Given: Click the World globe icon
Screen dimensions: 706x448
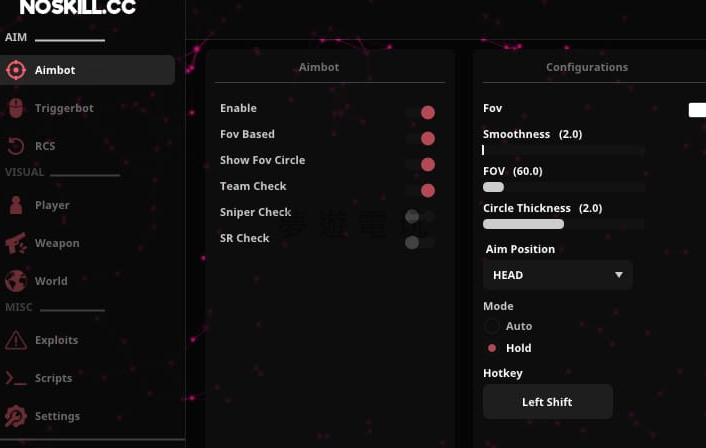Looking at the screenshot, I should [16, 281].
